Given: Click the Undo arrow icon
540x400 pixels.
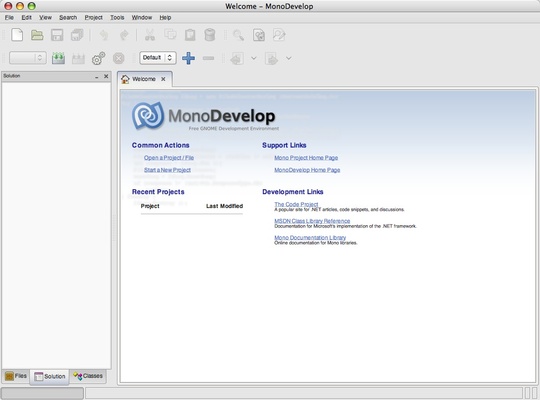Looking at the screenshot, I should pos(104,35).
